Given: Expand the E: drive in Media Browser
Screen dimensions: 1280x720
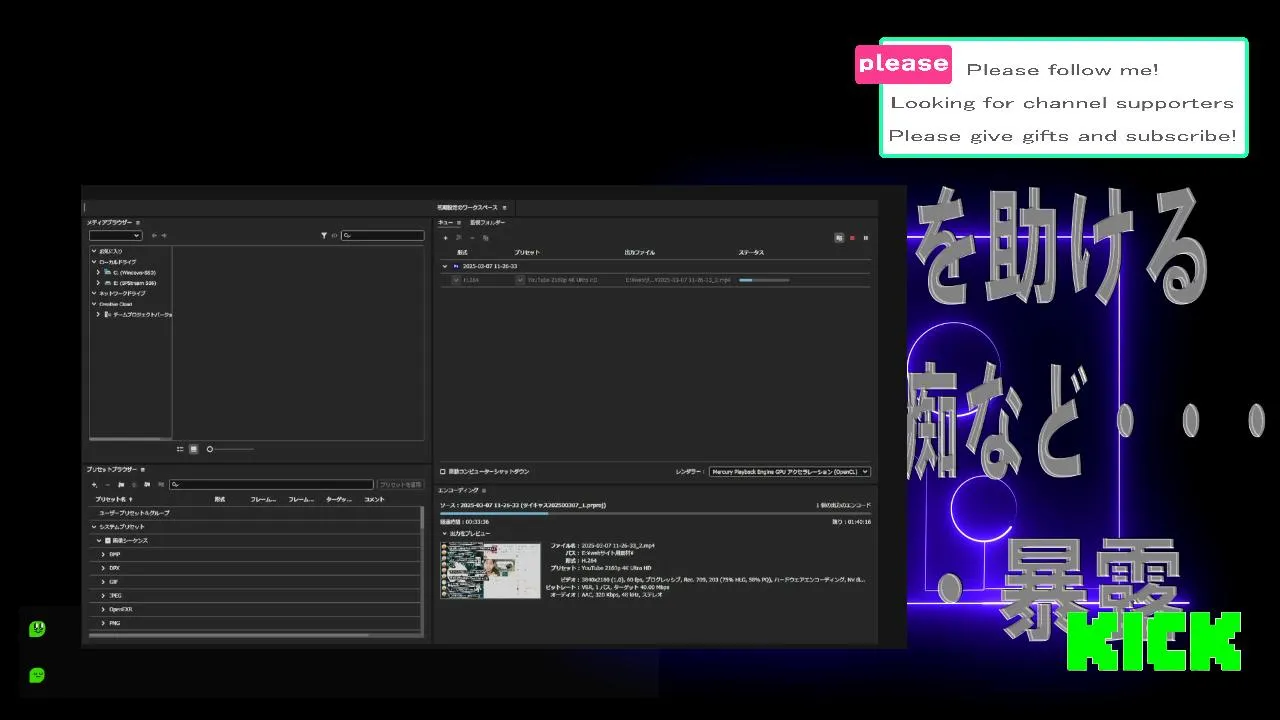Looking at the screenshot, I should click(98, 283).
